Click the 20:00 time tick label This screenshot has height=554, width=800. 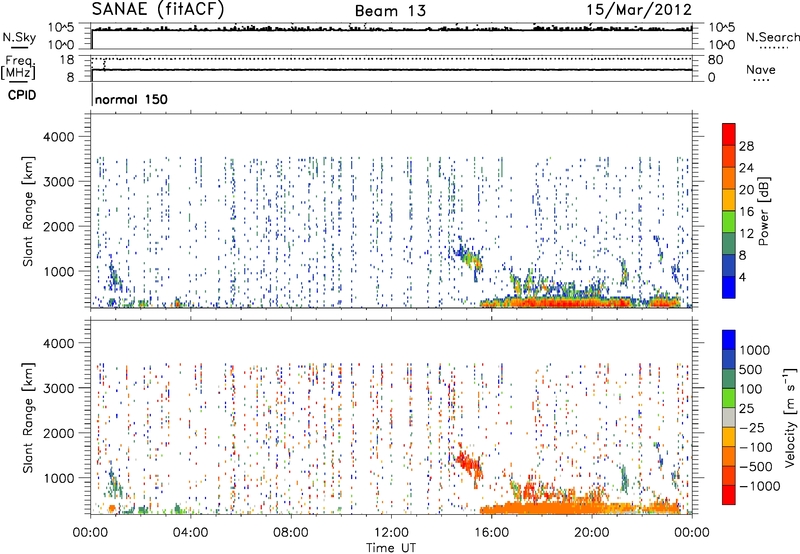[591, 533]
